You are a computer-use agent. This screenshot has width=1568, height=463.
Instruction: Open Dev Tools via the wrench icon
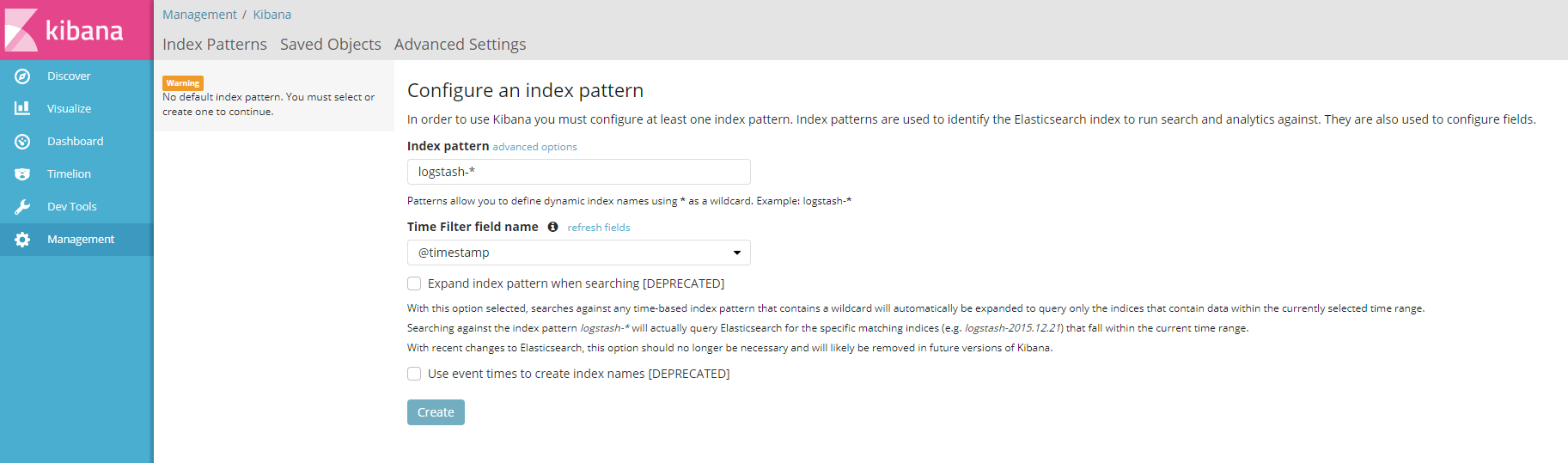click(x=22, y=207)
